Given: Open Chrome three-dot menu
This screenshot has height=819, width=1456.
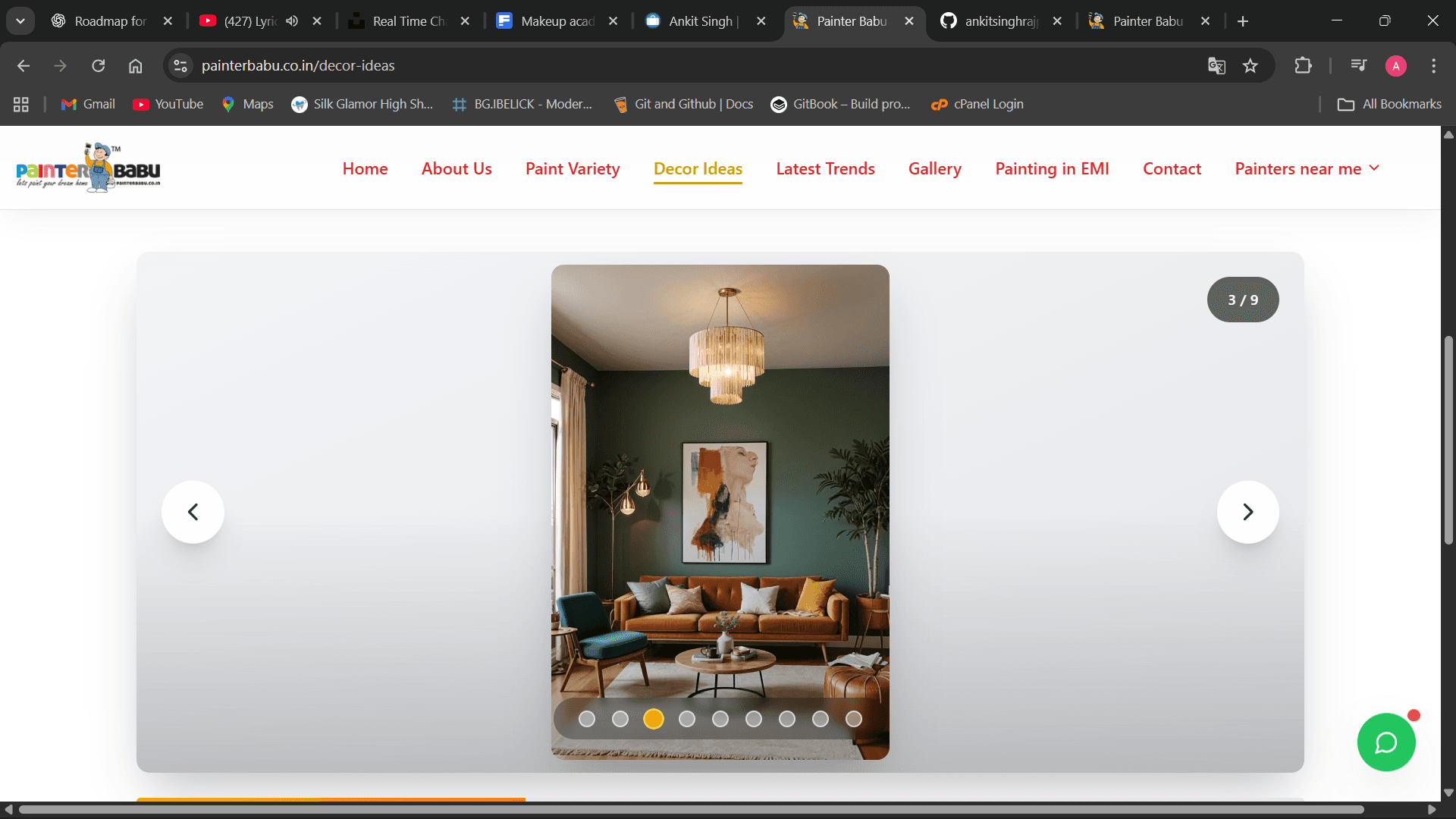Looking at the screenshot, I should 1433,66.
